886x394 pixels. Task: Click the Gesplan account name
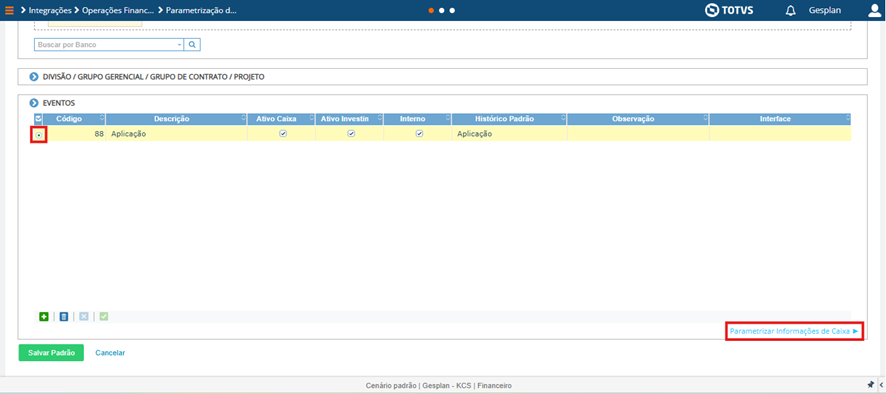(x=824, y=10)
